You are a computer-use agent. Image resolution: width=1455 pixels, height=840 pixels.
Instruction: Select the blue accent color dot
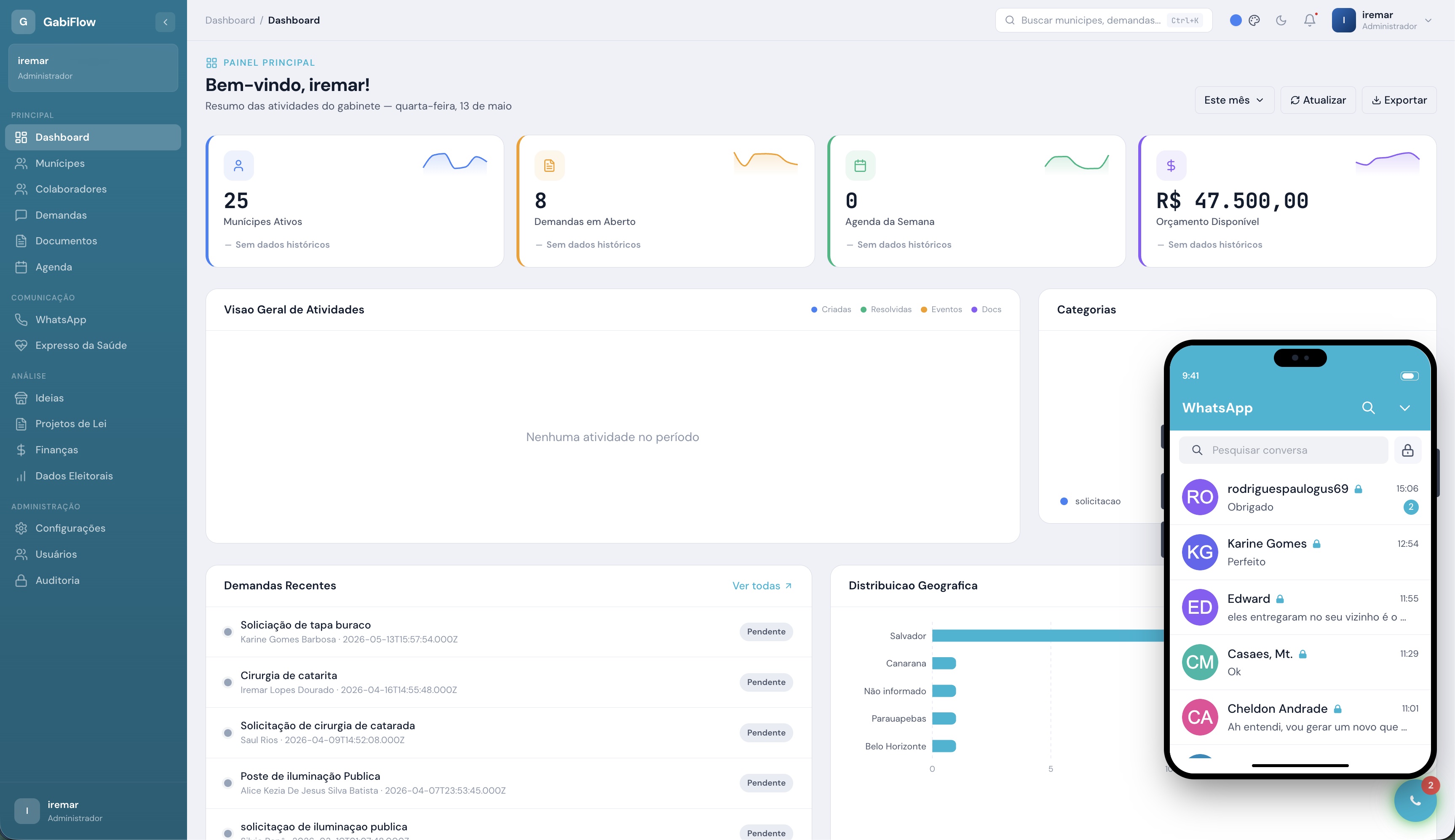(x=1235, y=20)
